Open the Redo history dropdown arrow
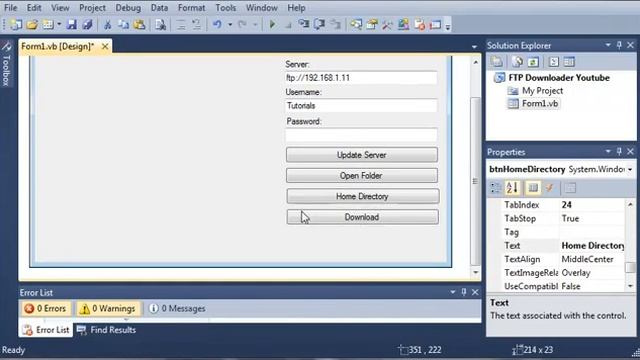 255,24
